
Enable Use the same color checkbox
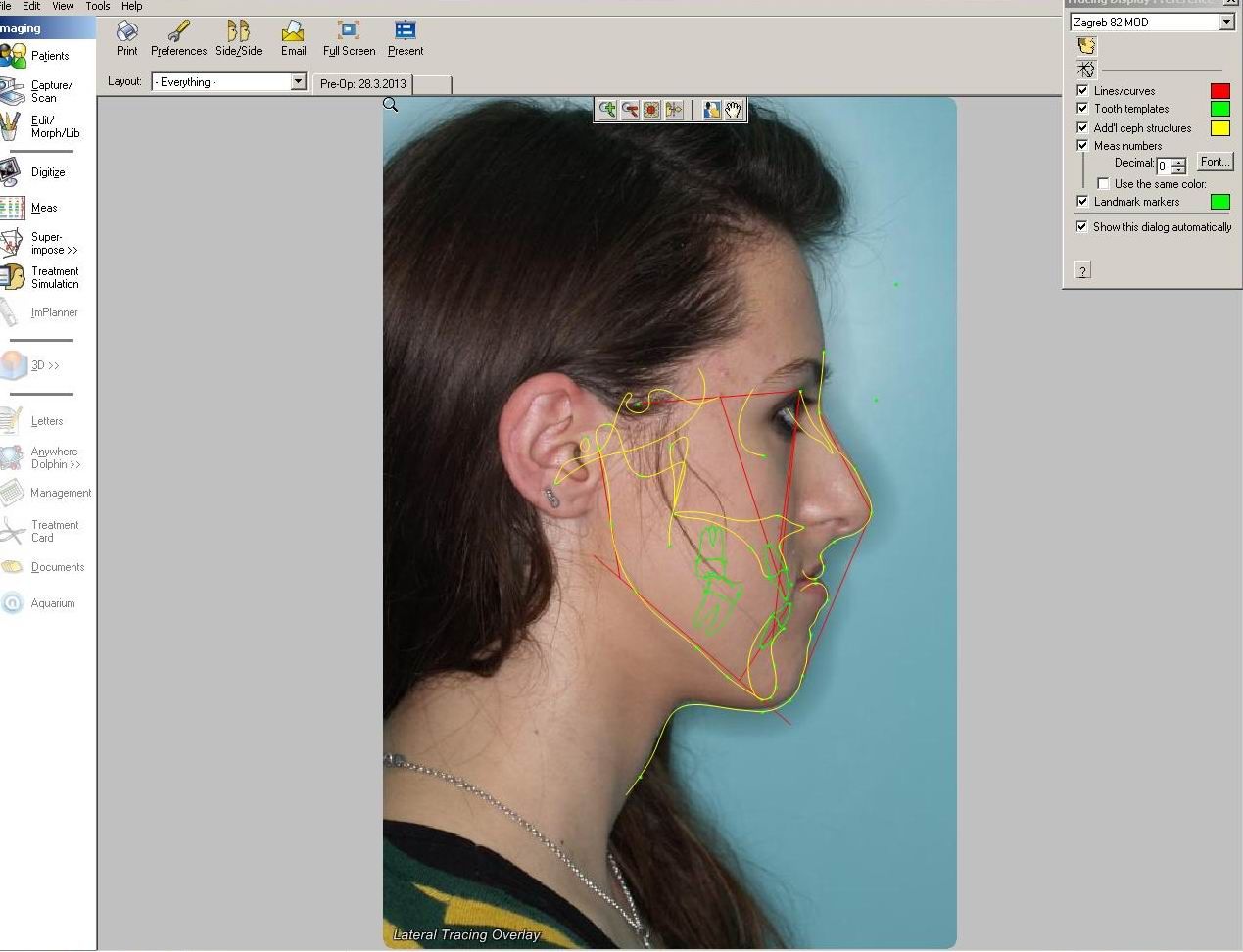tap(1104, 184)
